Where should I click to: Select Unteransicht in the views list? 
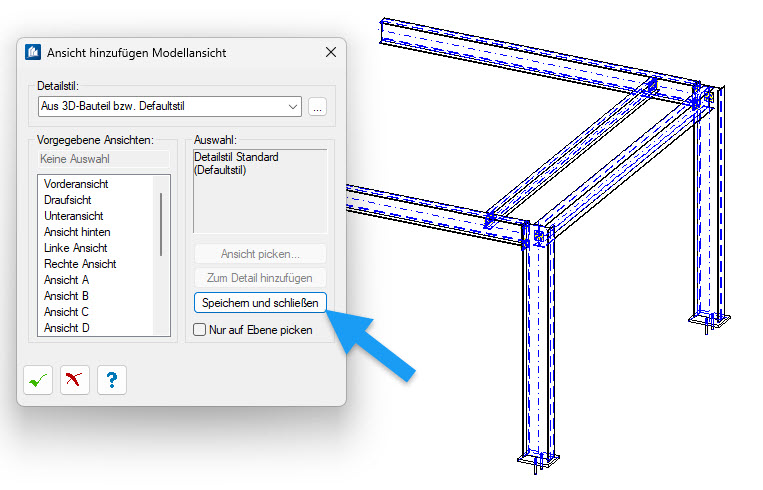pyautogui.click(x=73, y=216)
